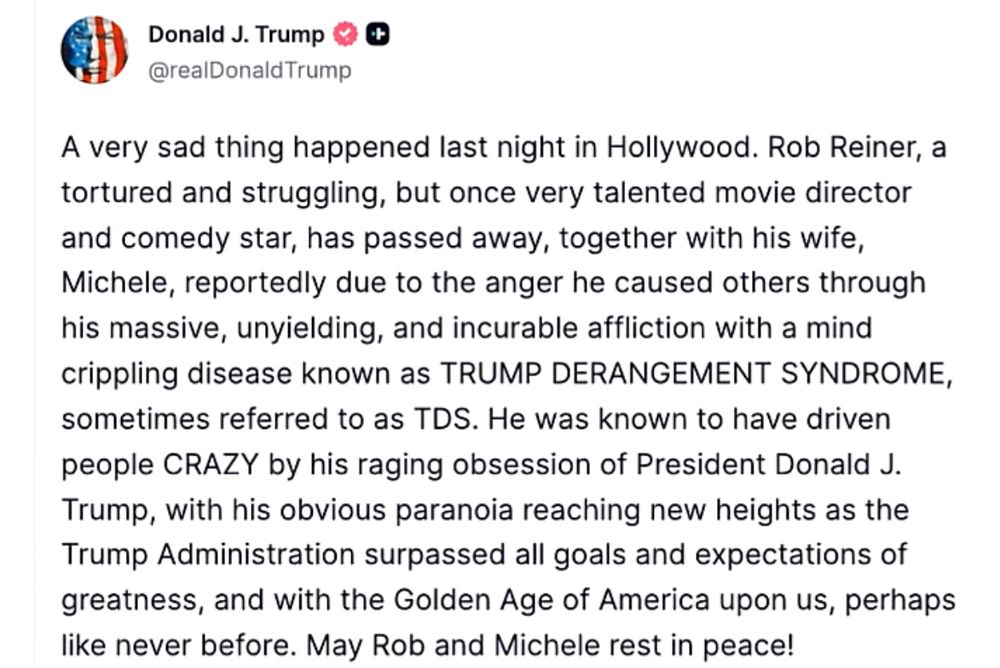Click the phrase Golden Age of America
The image size is (1000, 668).
(x=551, y=600)
